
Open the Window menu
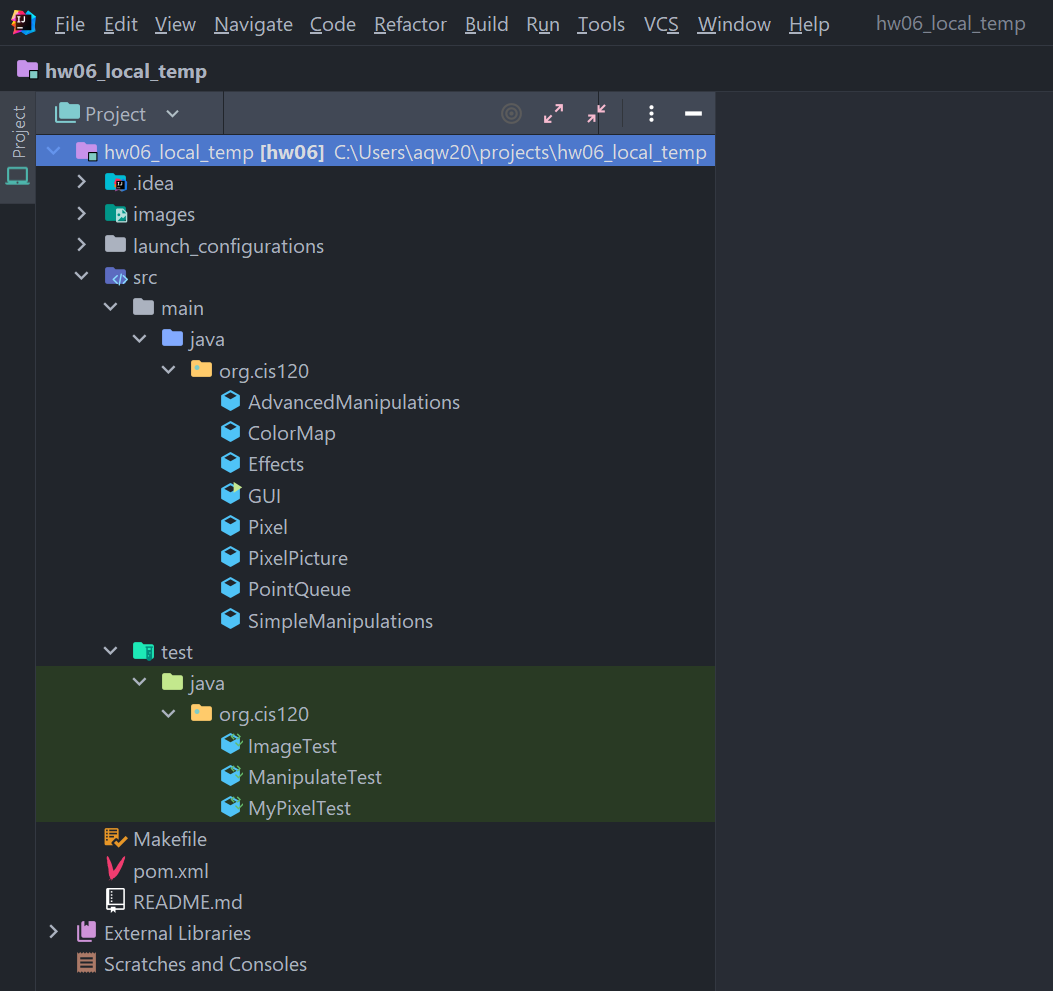[x=733, y=24]
